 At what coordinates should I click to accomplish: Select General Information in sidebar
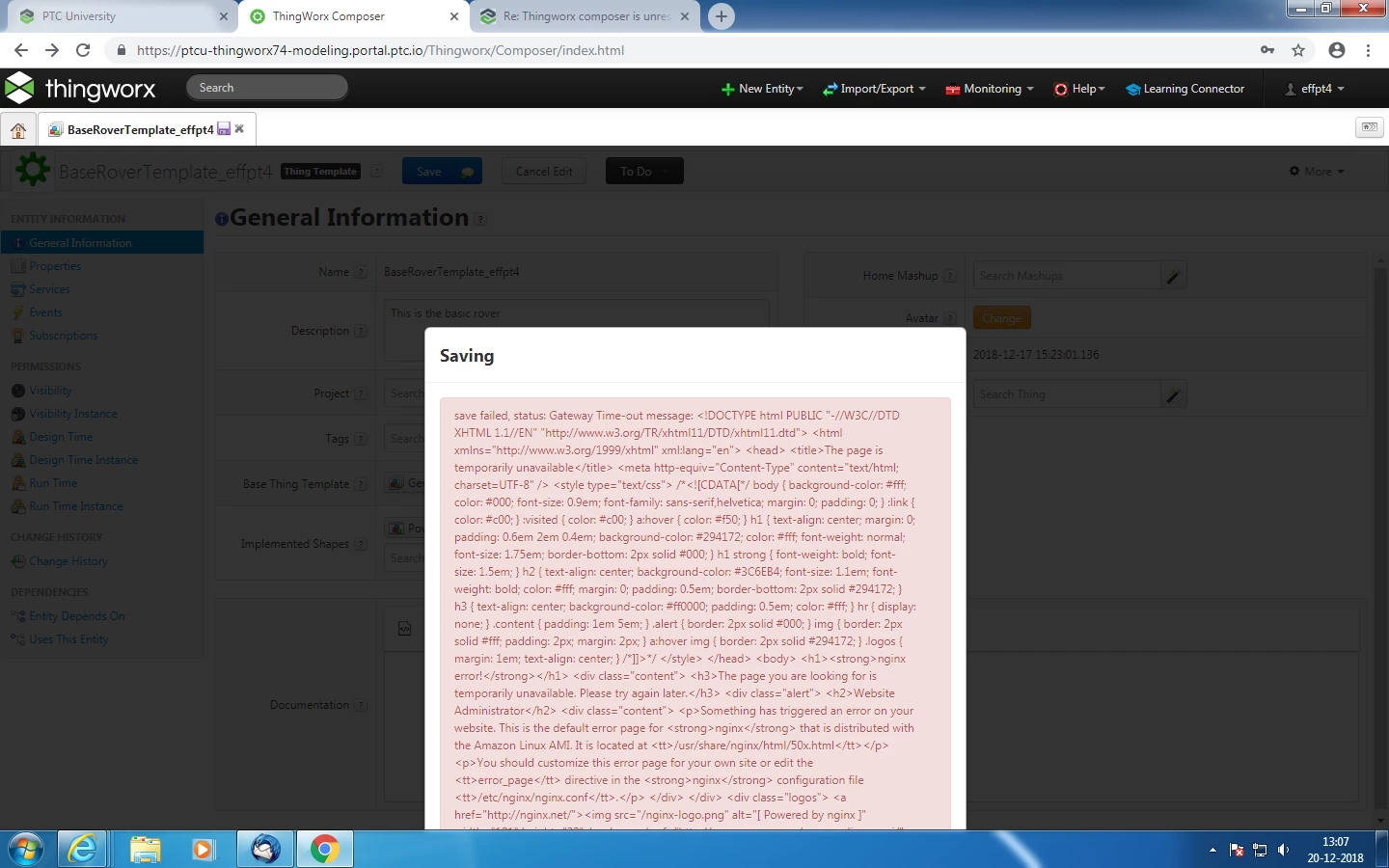(102, 243)
